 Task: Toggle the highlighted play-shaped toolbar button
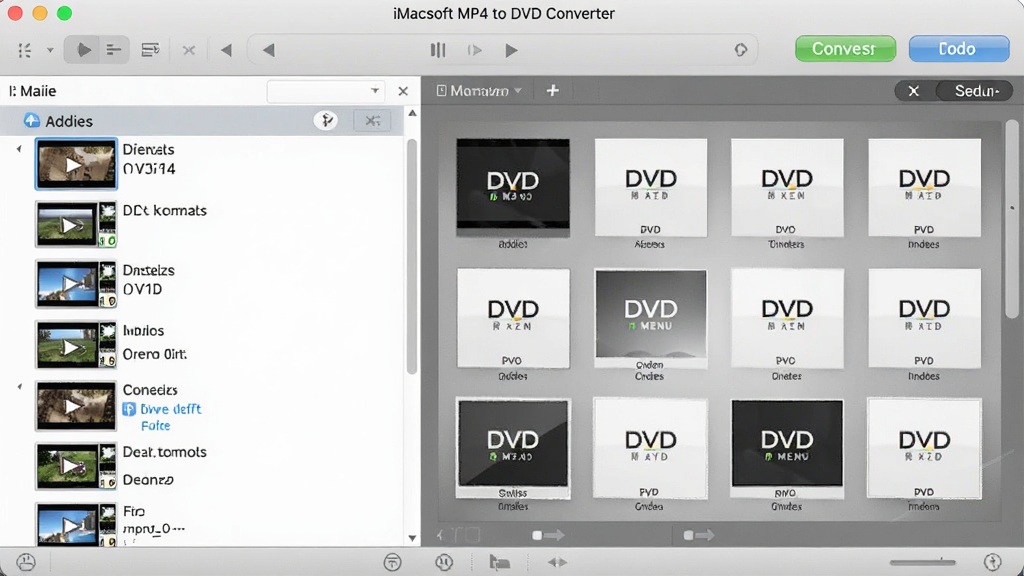pos(84,50)
